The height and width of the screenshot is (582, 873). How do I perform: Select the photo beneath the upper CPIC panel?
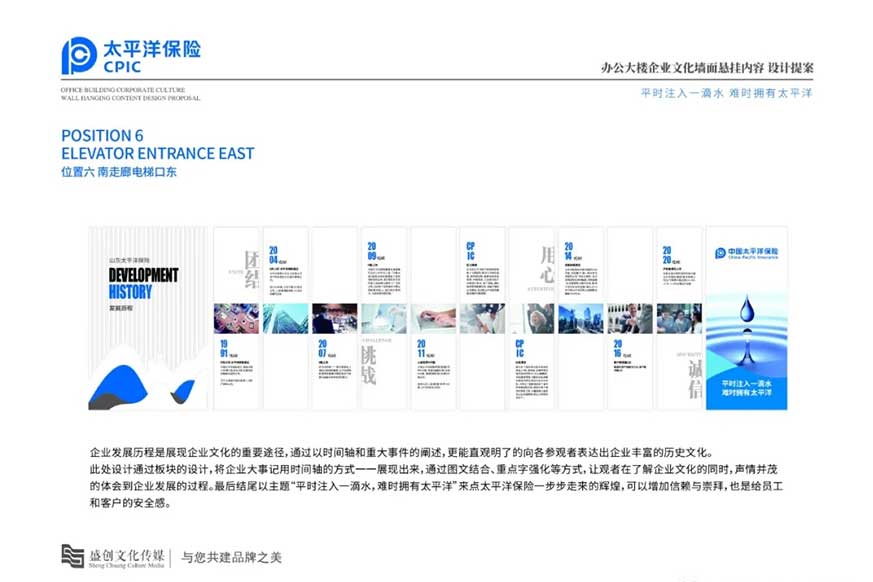coord(483,318)
